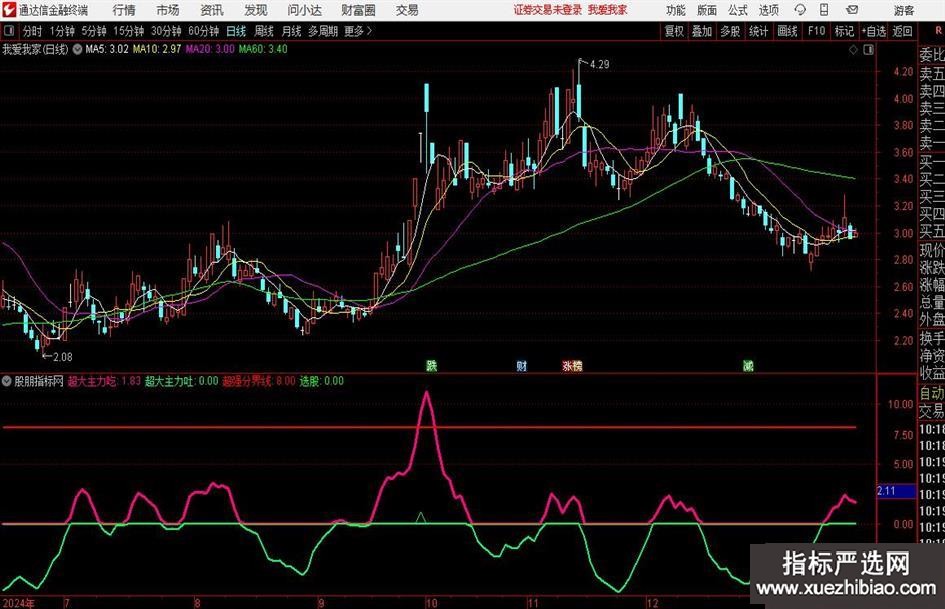Click the 通达信 red logo icon
The image size is (945, 609).
point(8,10)
